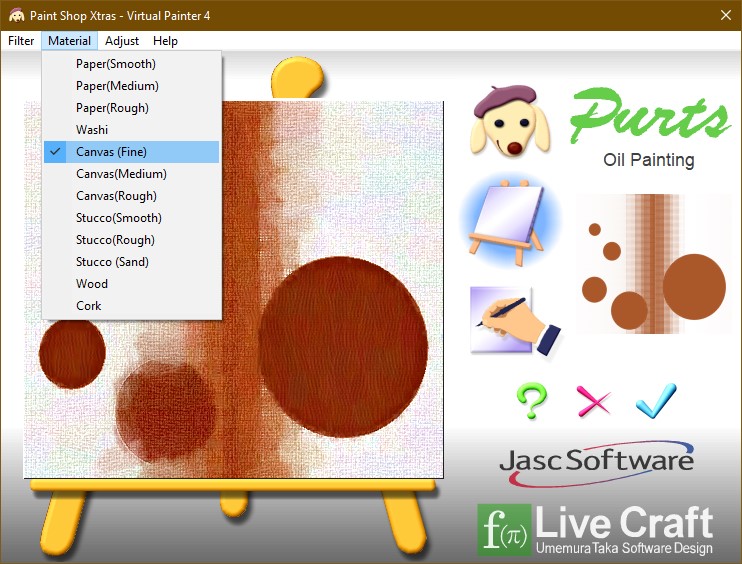The height and width of the screenshot is (564, 742).
Task: Click the Jasc Software logo
Action: tap(596, 464)
